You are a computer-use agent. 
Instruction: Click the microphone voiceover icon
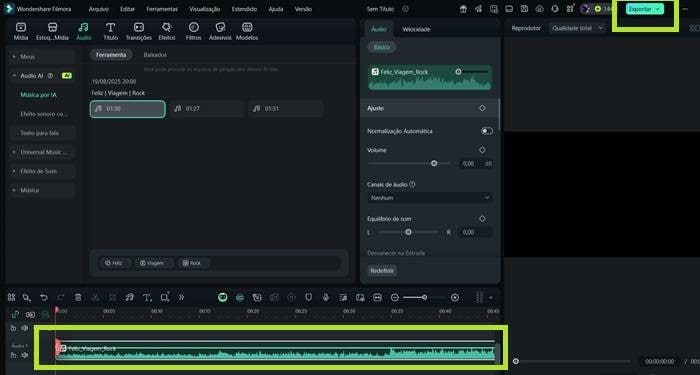pyautogui.click(x=326, y=297)
